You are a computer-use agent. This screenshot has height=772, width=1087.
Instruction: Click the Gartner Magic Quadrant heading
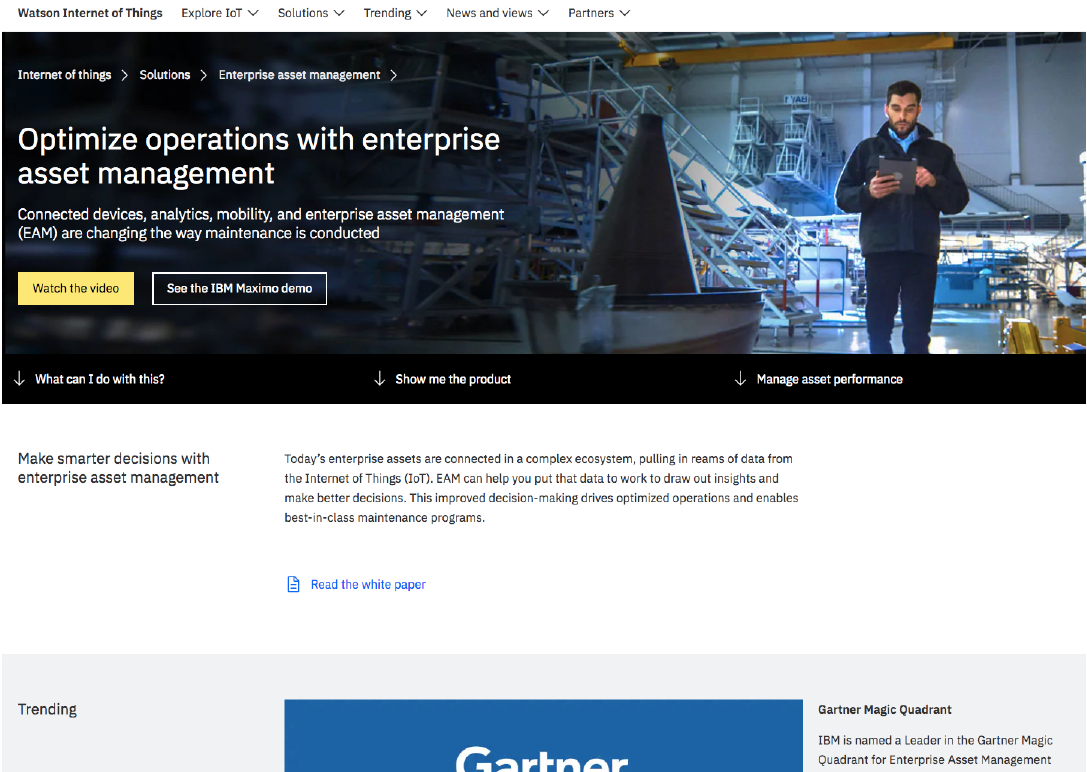pos(885,710)
